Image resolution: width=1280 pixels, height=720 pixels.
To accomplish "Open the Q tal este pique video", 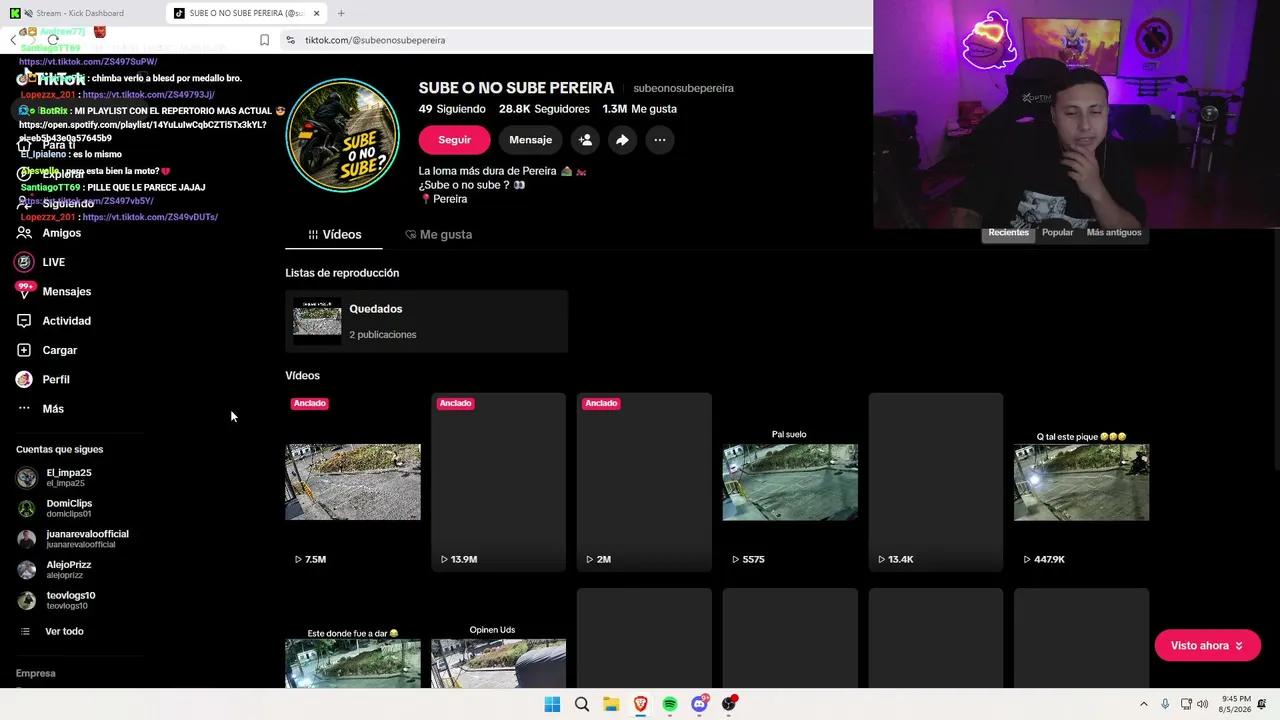I will 1081,482.
